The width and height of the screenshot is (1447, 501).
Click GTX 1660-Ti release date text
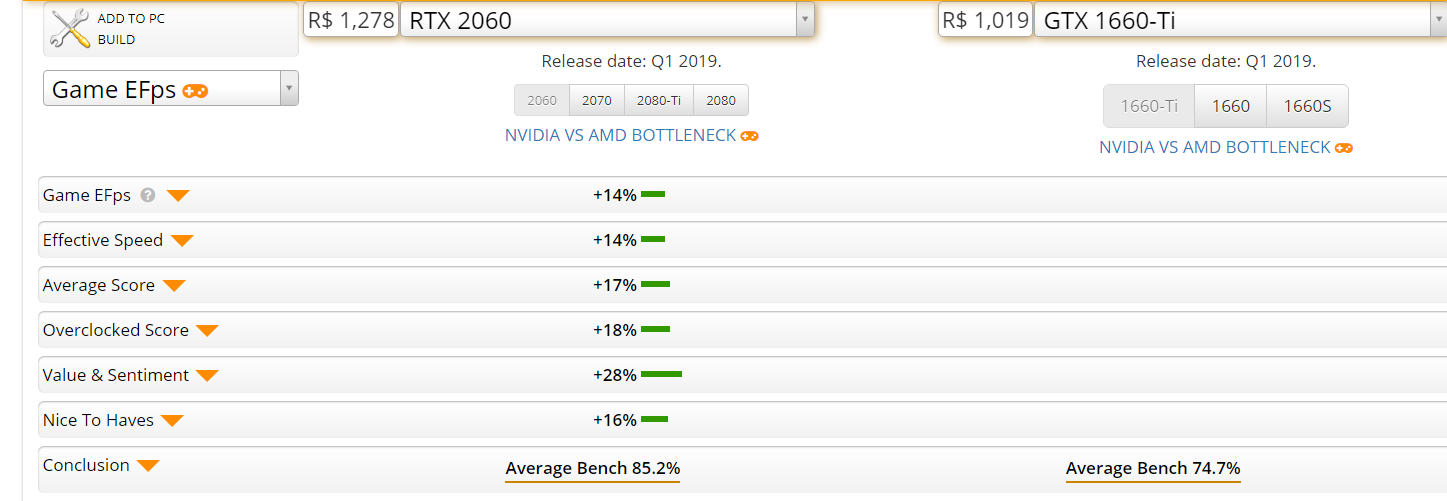[1226, 61]
